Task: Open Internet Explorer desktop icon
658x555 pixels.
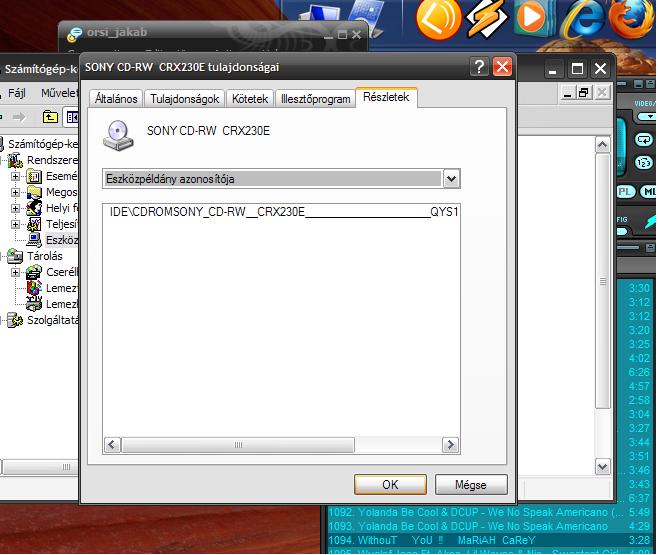Action: [585, 19]
